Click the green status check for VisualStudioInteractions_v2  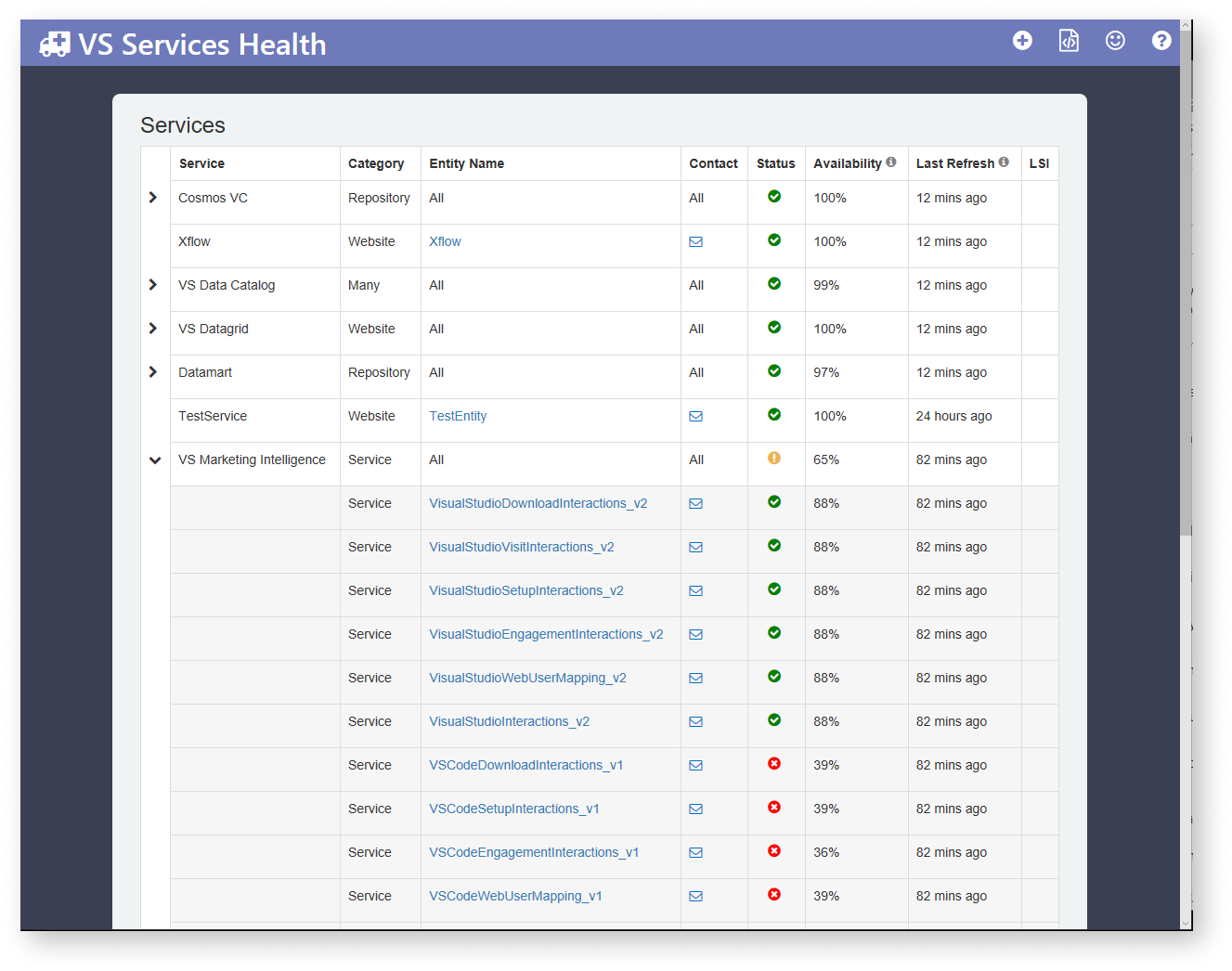[774, 719]
